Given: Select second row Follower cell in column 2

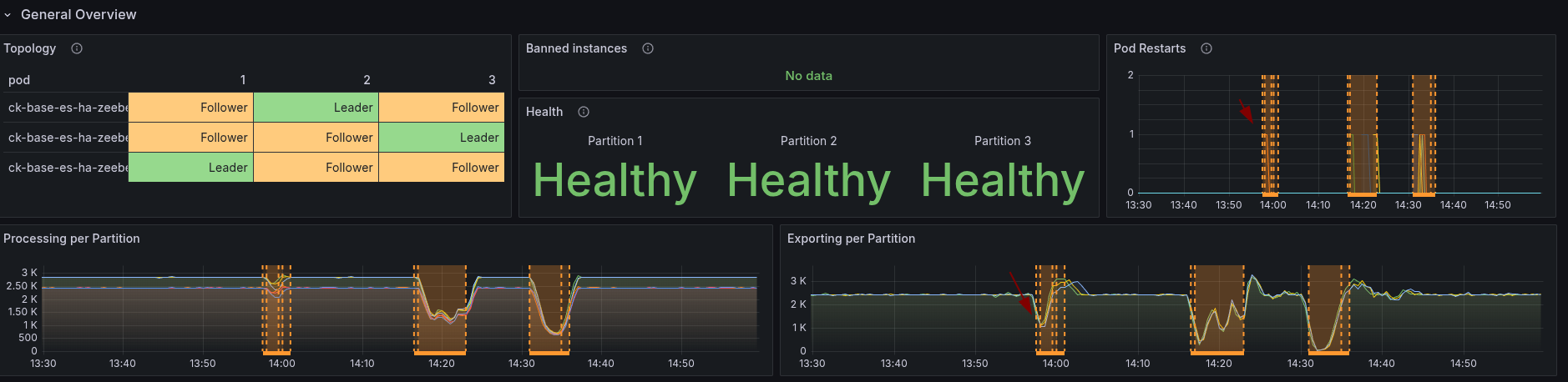Looking at the screenshot, I should pos(316,138).
